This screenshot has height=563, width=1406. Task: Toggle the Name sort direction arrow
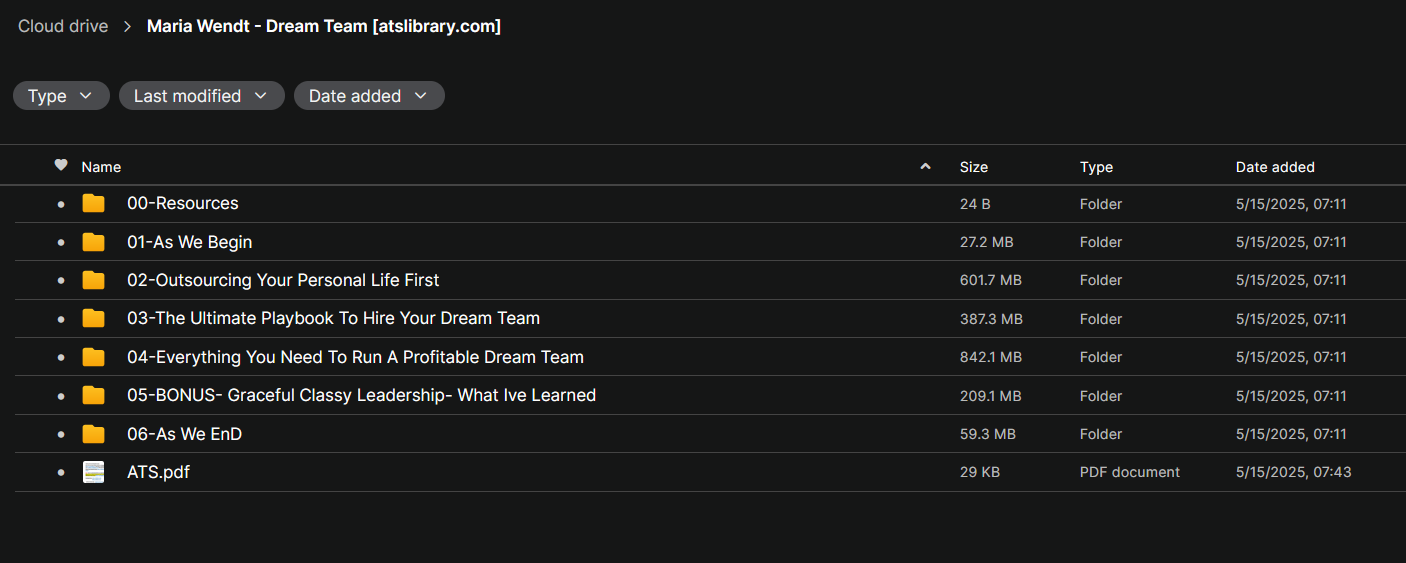click(x=925, y=167)
